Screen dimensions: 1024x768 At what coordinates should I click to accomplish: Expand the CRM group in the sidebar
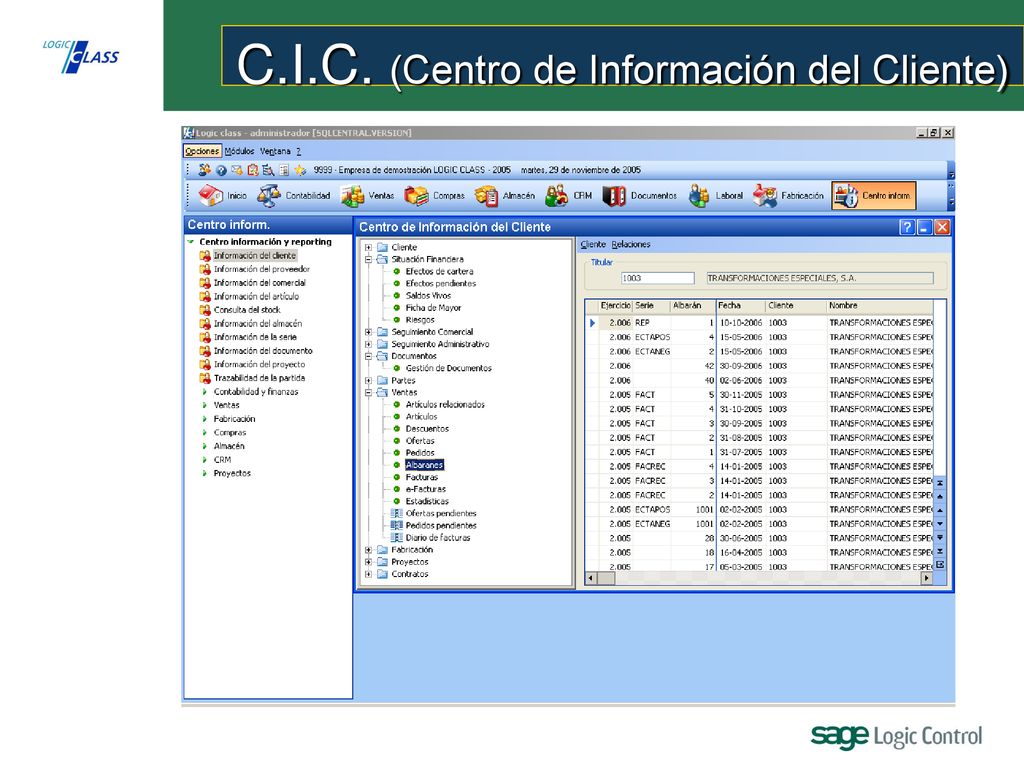204,460
